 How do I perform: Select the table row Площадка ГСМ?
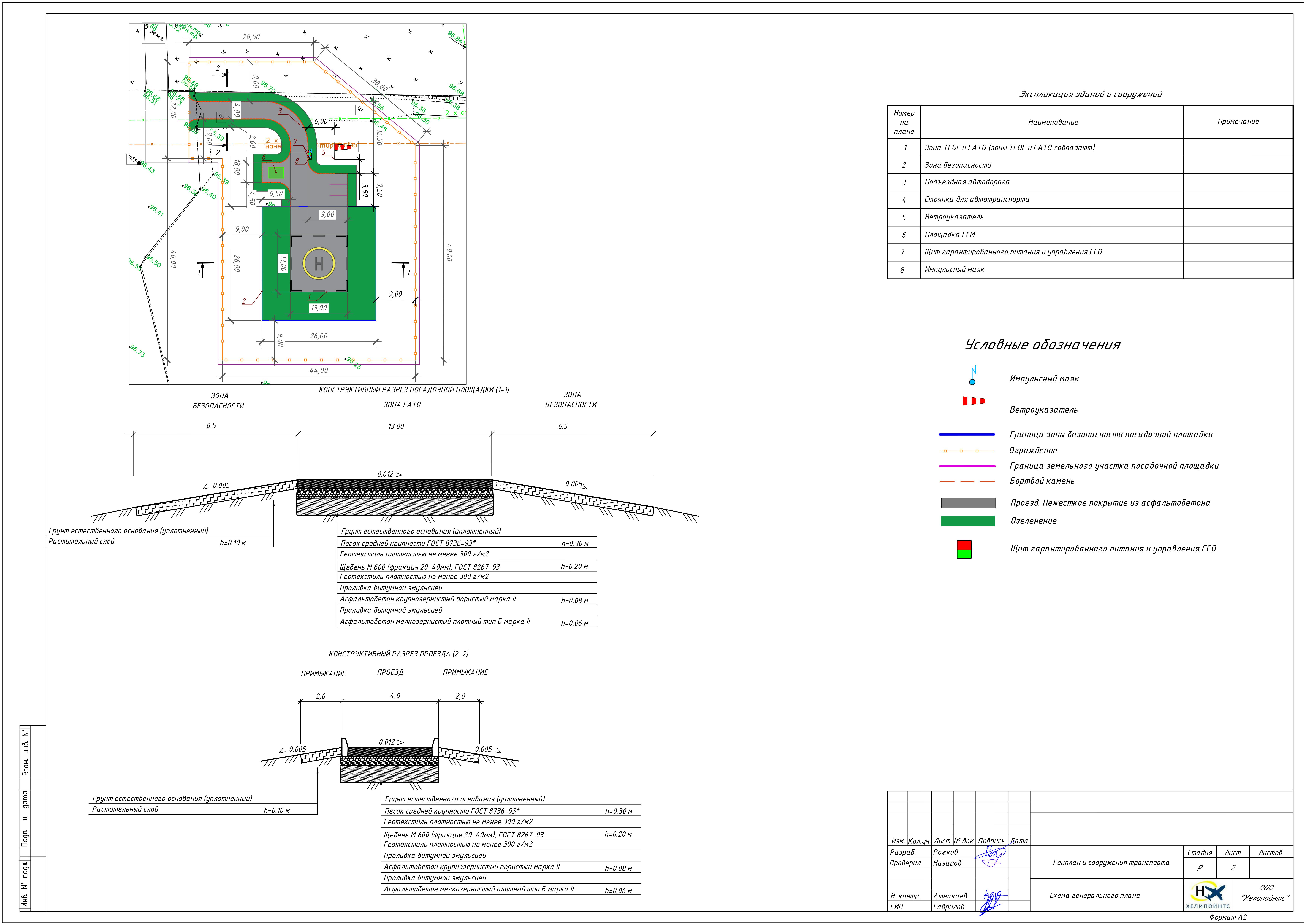click(x=1090, y=235)
